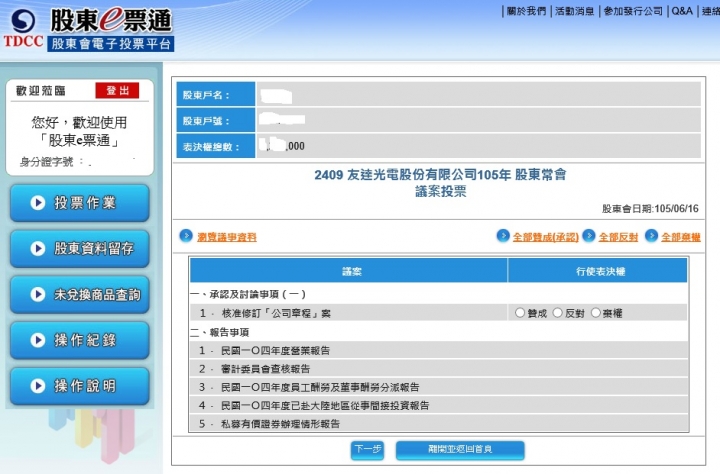
Task: Click the arrow icon beside 全部贊成(承認)
Action: 503,236
